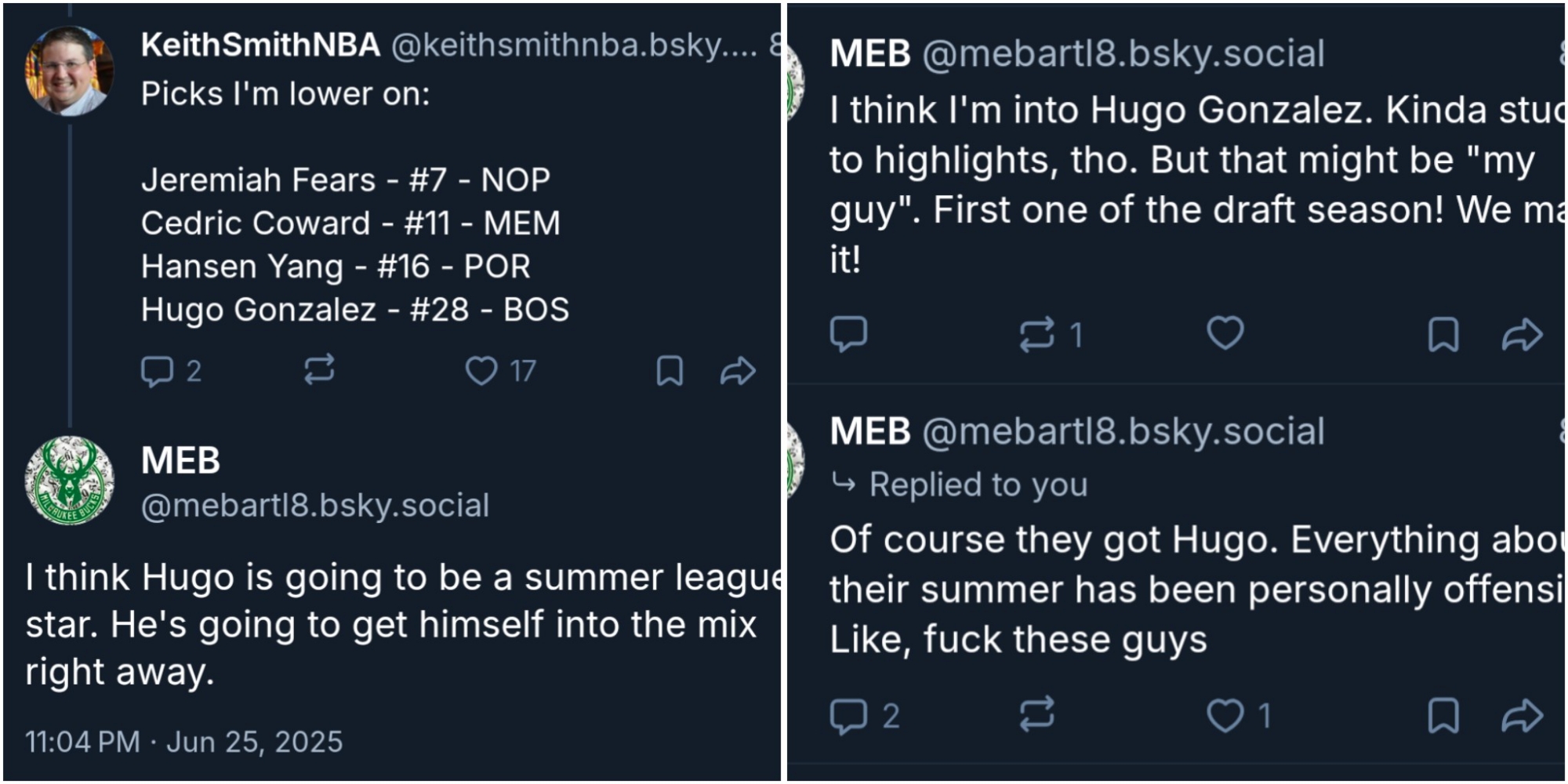Bookmark KeithSmithNBA's picks post
The image size is (1568, 784).
coord(670,371)
